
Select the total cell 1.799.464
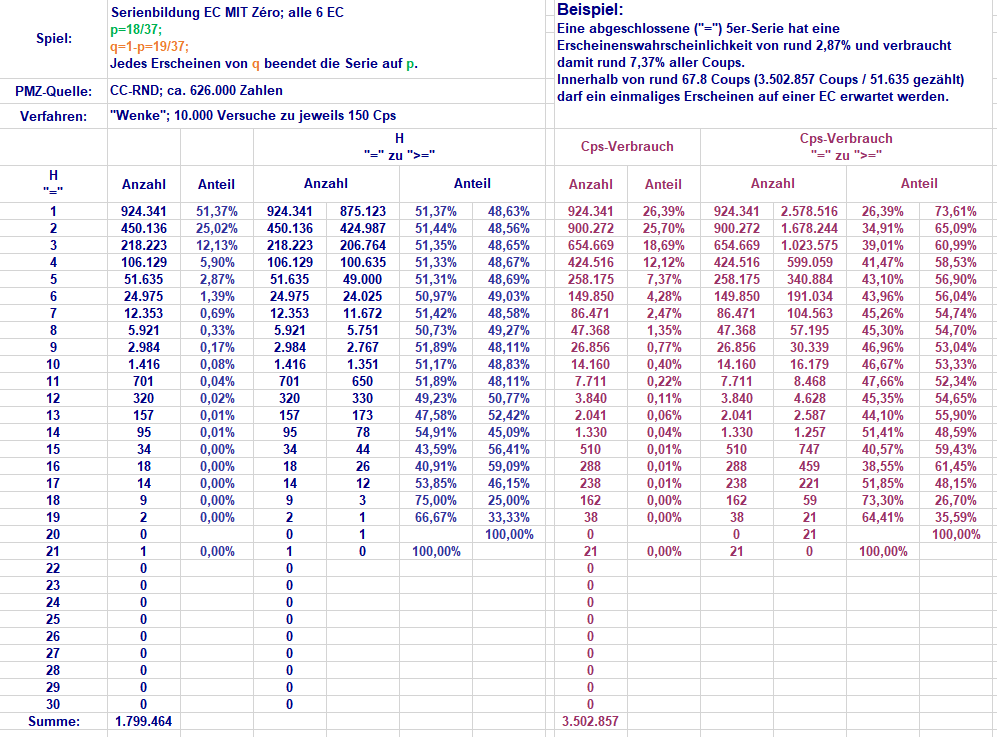pyautogui.click(x=143, y=721)
